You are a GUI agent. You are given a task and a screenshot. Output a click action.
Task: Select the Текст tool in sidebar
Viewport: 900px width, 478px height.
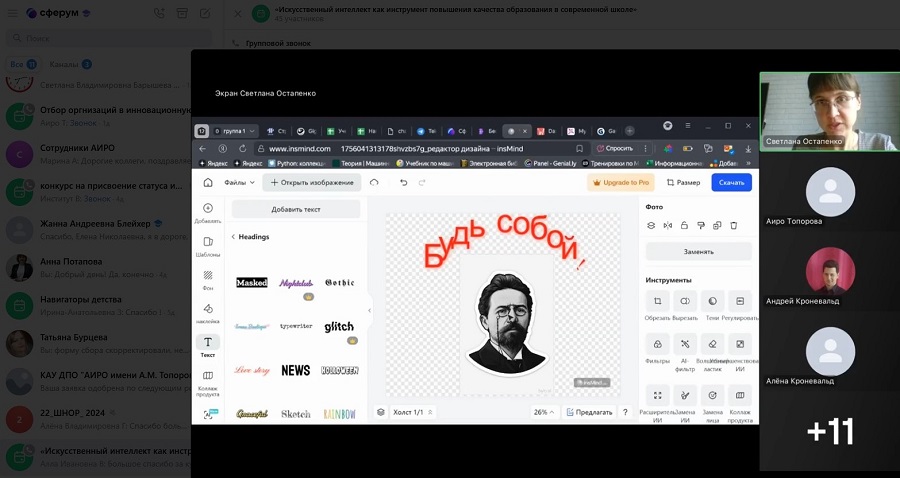[208, 347]
